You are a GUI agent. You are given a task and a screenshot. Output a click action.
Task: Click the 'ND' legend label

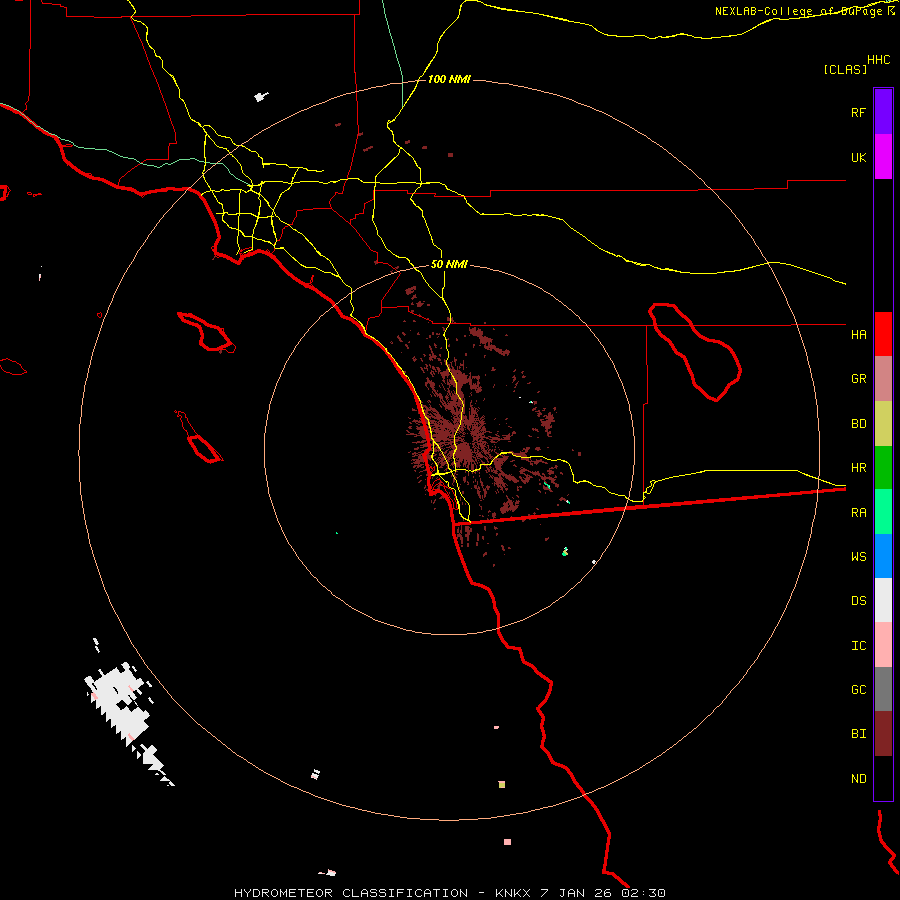(x=858, y=779)
